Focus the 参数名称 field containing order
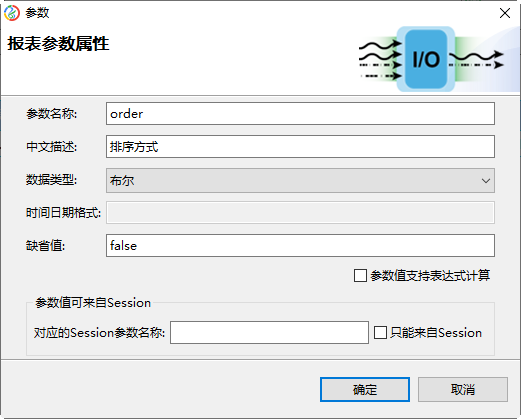Viewport: 521px width, 419px height. [300, 114]
